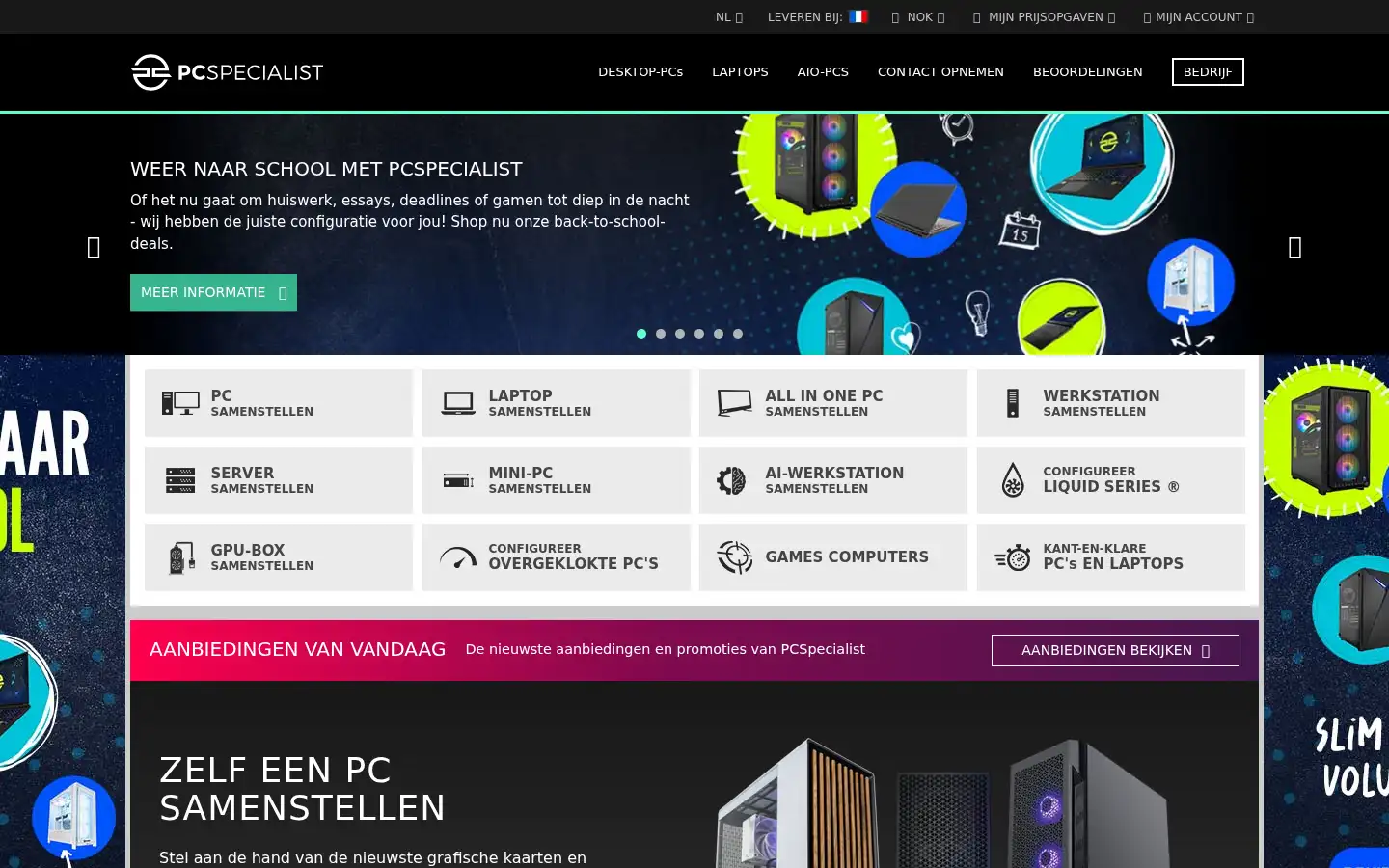1389x868 pixels.
Task: Click the All in One PC monitor icon
Action: click(x=735, y=403)
